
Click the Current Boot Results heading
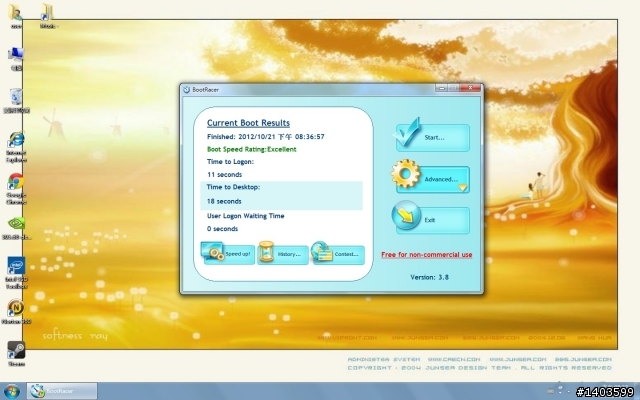point(248,123)
